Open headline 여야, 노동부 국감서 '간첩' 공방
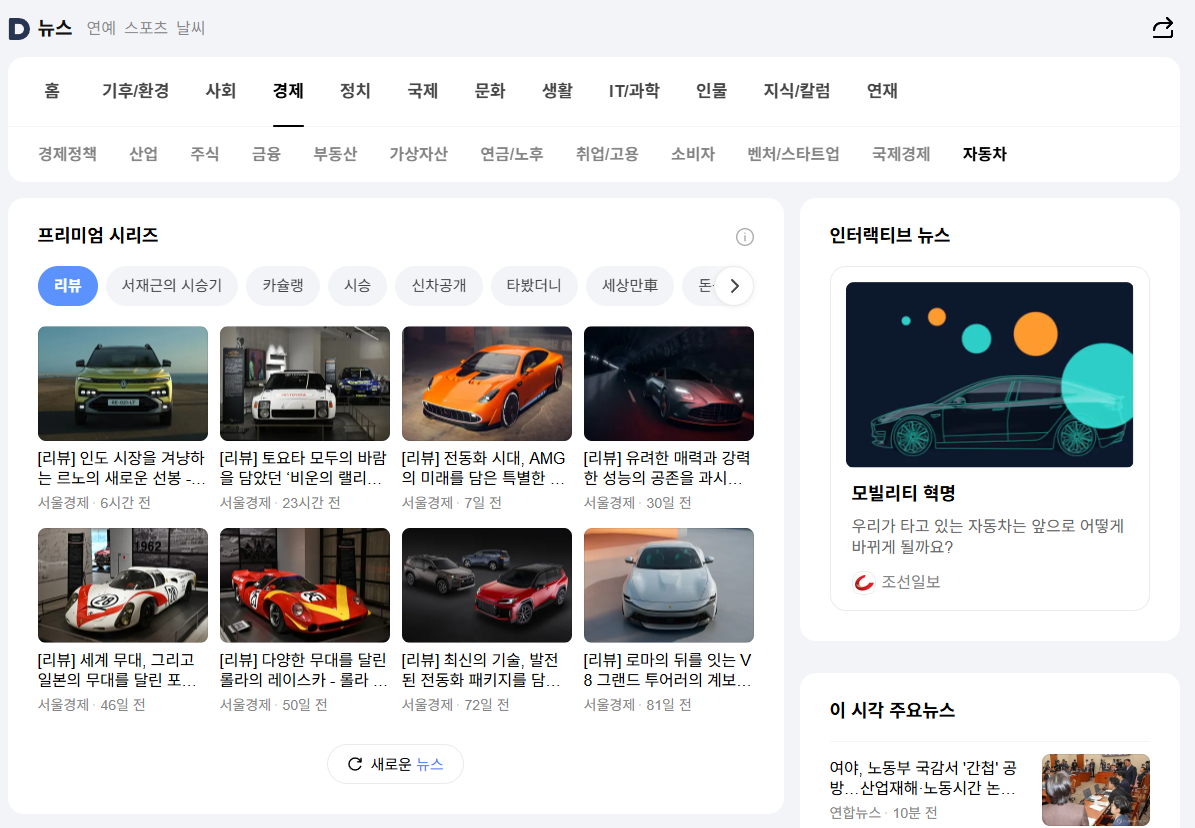The width and height of the screenshot is (1195, 828). tap(924, 778)
